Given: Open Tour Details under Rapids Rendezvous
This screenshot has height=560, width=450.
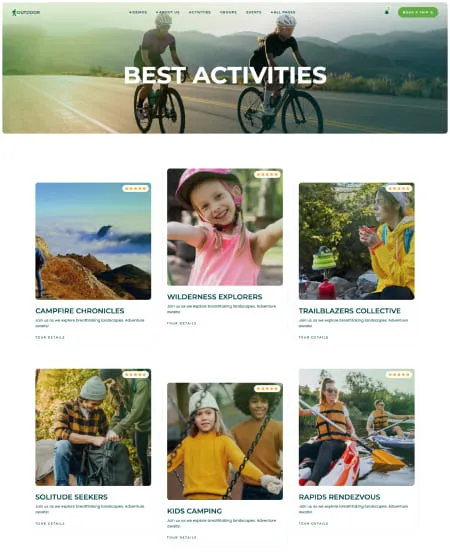Looking at the screenshot, I should [x=313, y=524].
